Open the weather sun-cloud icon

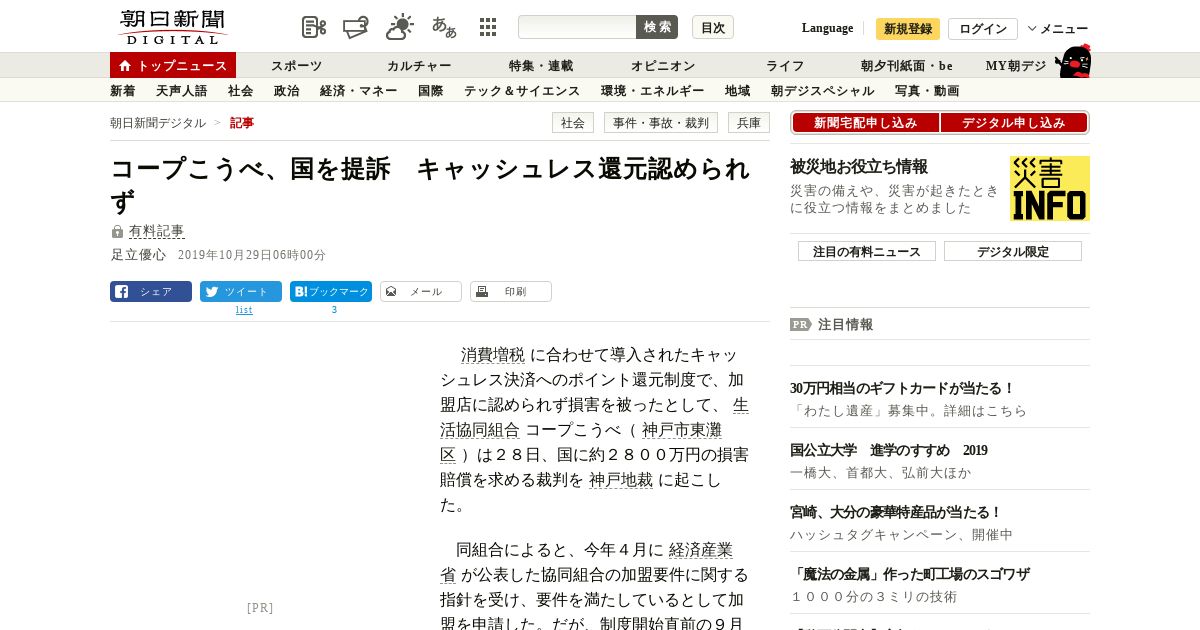400,27
